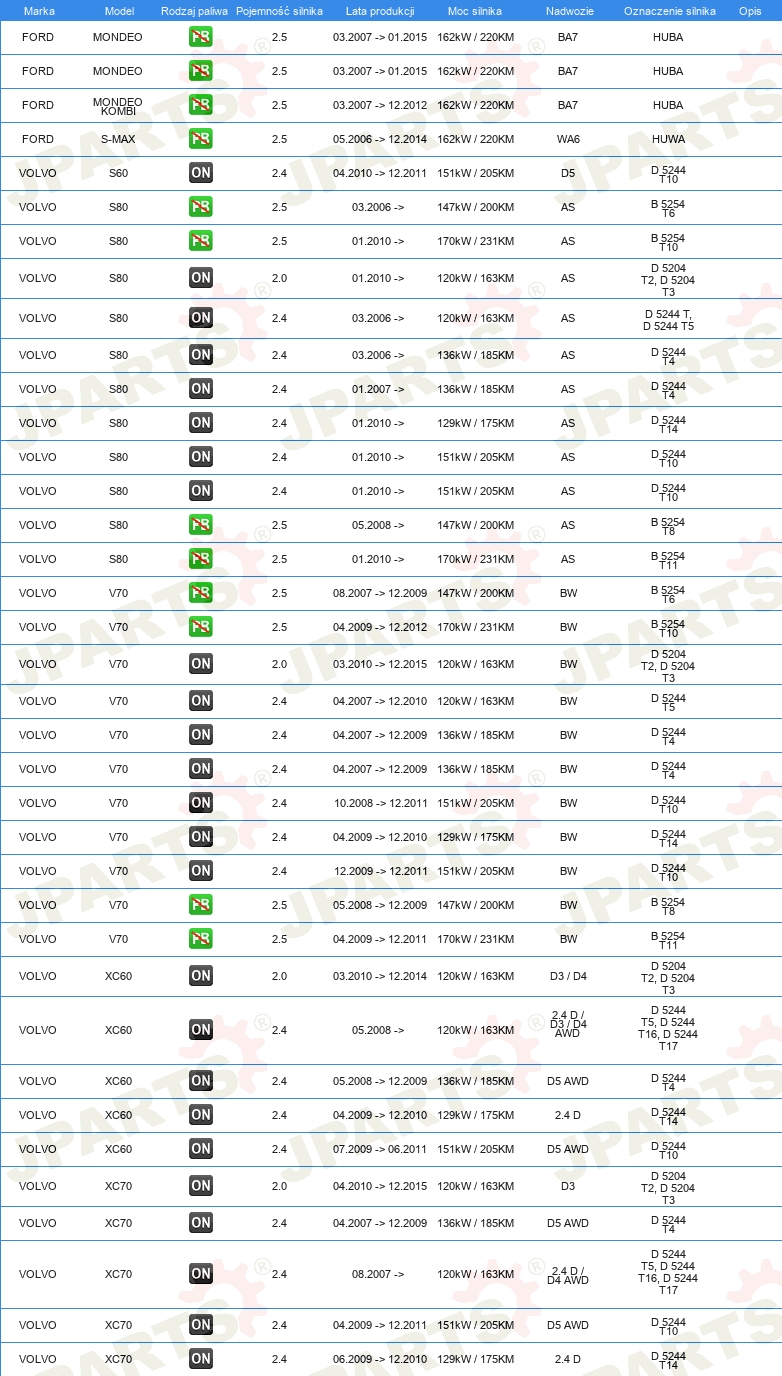Click petrol icon in V70 05.2008 -> 12.2009 row

[201, 905]
